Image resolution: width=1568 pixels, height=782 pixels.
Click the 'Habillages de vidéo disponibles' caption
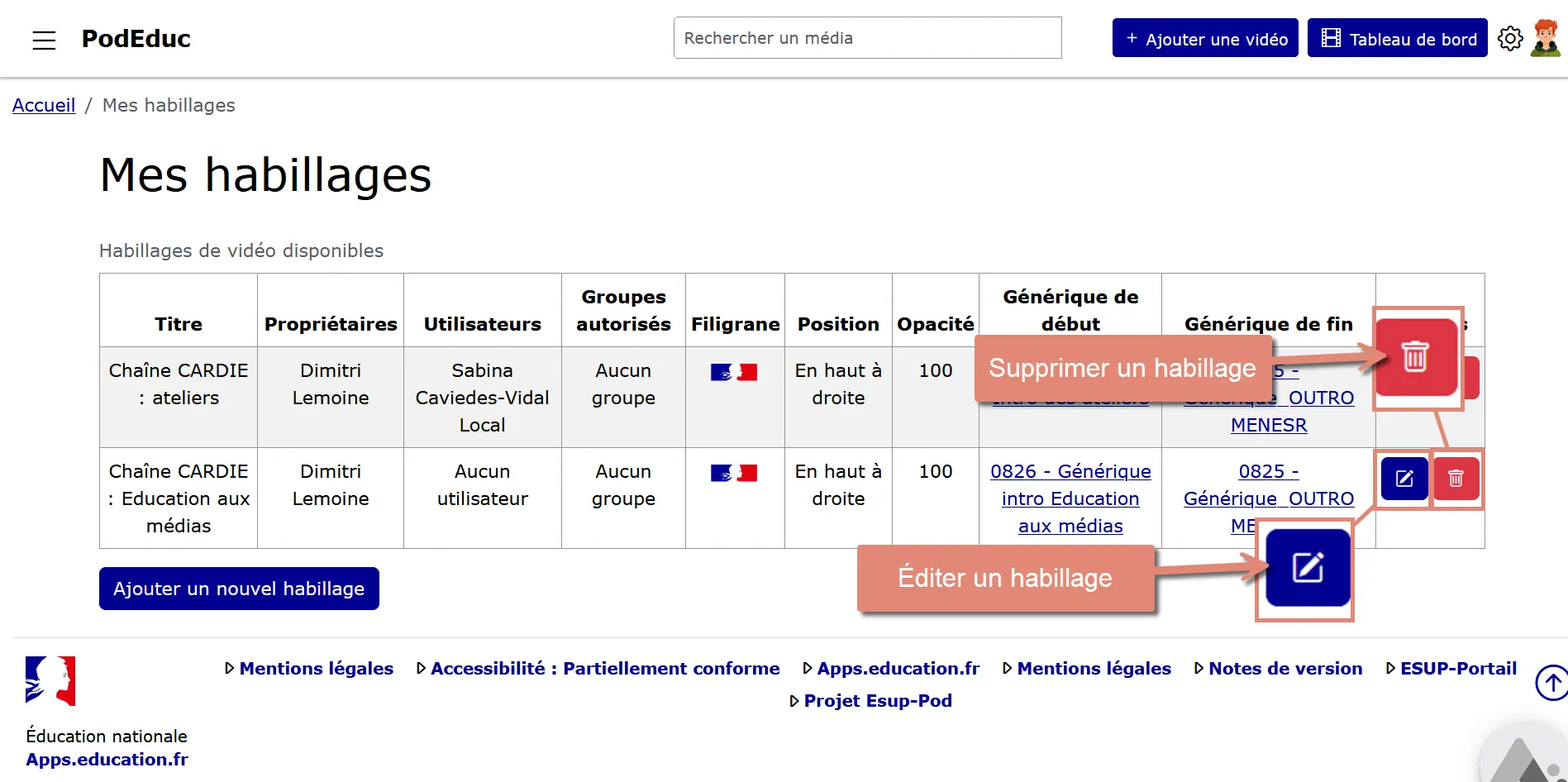(241, 250)
